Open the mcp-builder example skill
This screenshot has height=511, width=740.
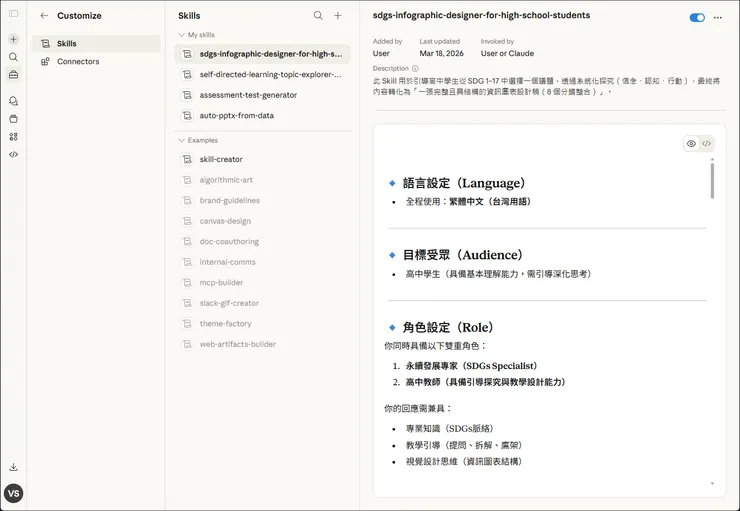coord(262,283)
